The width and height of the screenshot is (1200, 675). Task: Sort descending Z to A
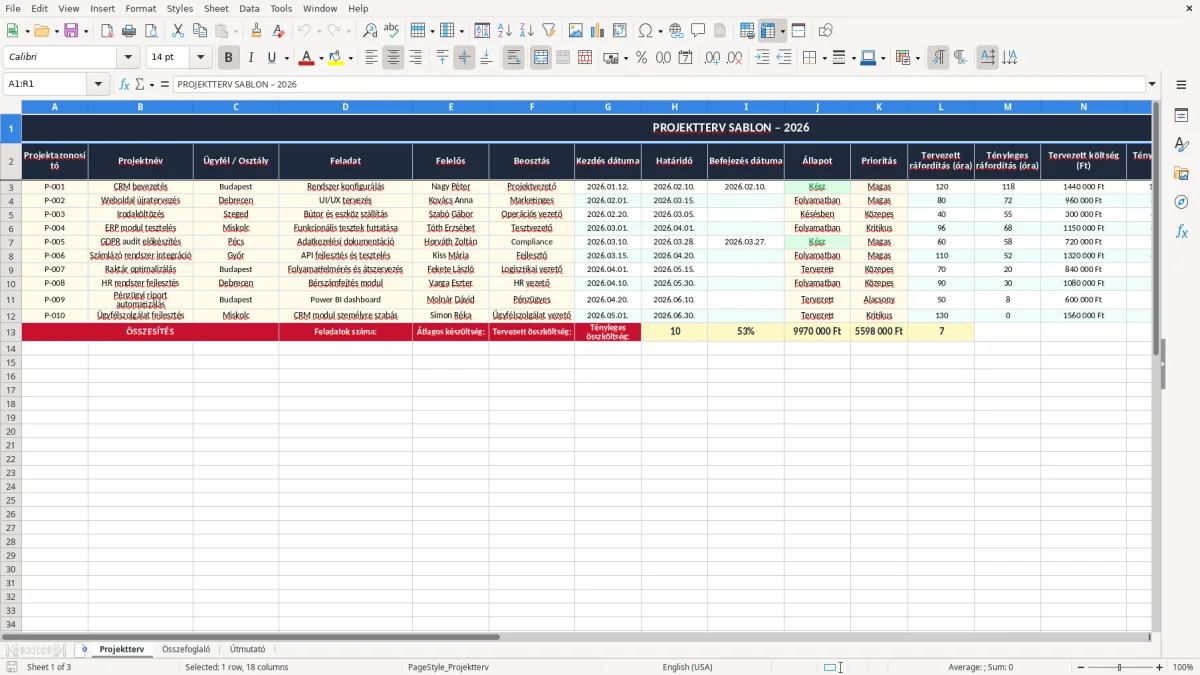527,31
